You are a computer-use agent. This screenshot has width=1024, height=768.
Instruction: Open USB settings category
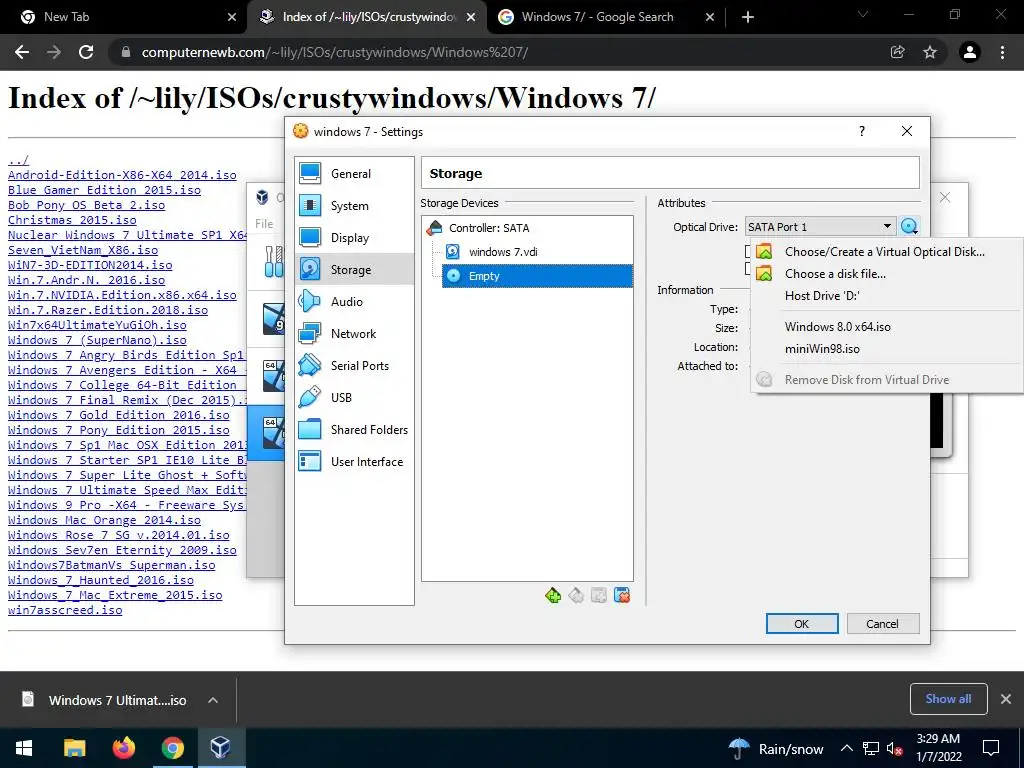tap(354, 398)
